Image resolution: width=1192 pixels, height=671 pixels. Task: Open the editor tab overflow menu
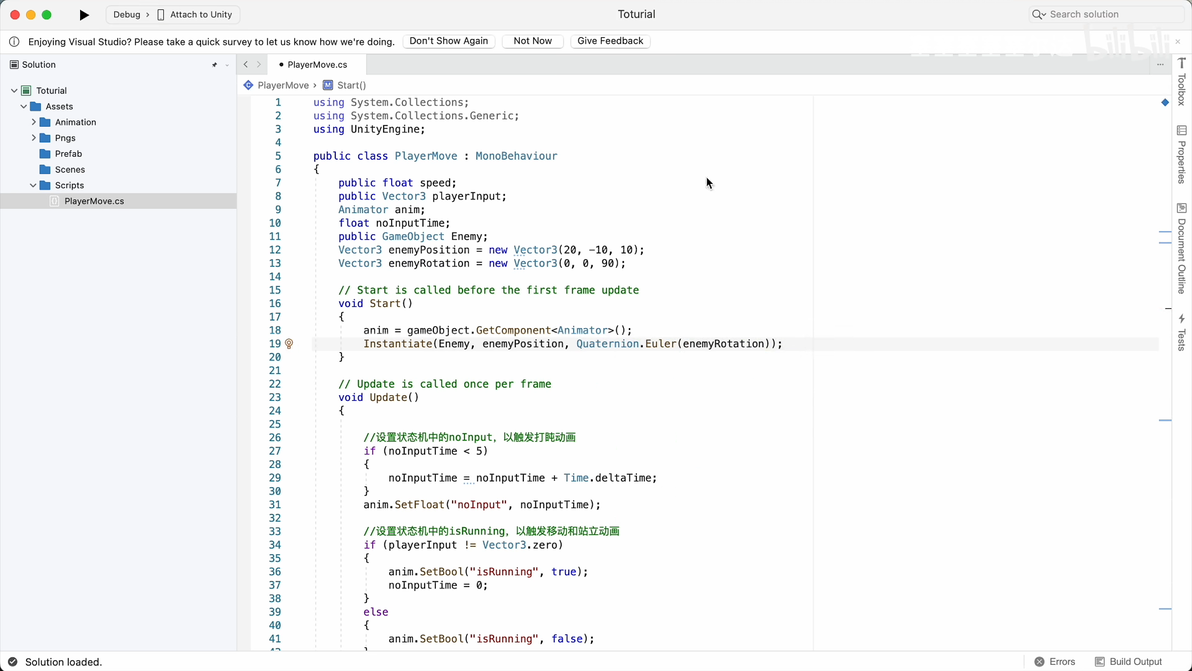pos(1160,65)
